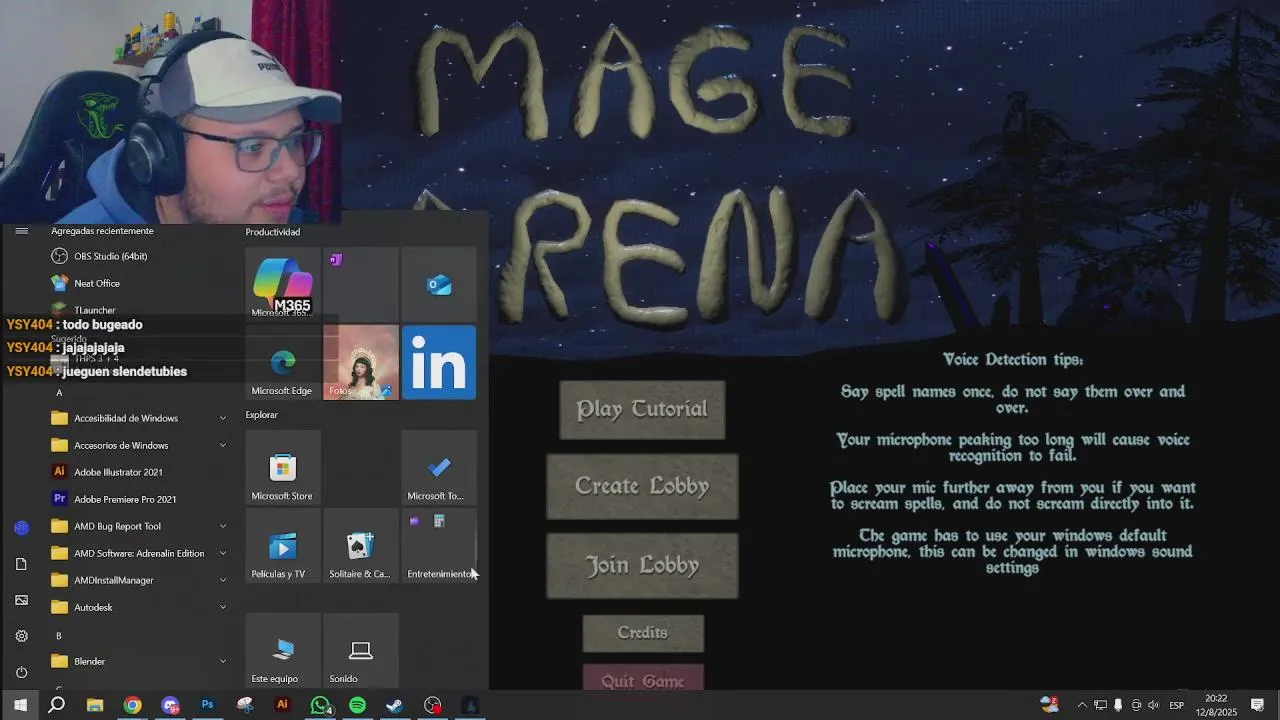Open the Películas y TV tile
This screenshot has width=1280, height=720.
click(283, 546)
